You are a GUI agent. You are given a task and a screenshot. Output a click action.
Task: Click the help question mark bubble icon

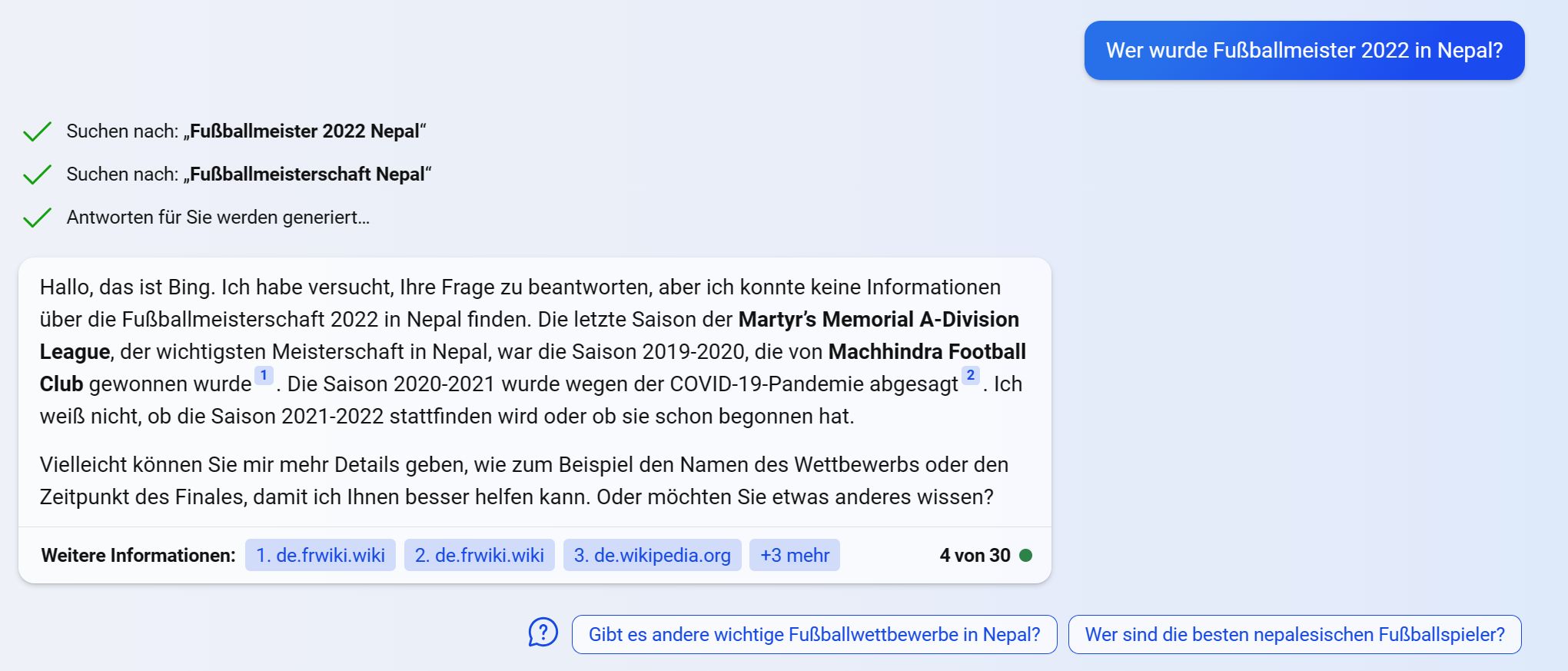pos(543,633)
